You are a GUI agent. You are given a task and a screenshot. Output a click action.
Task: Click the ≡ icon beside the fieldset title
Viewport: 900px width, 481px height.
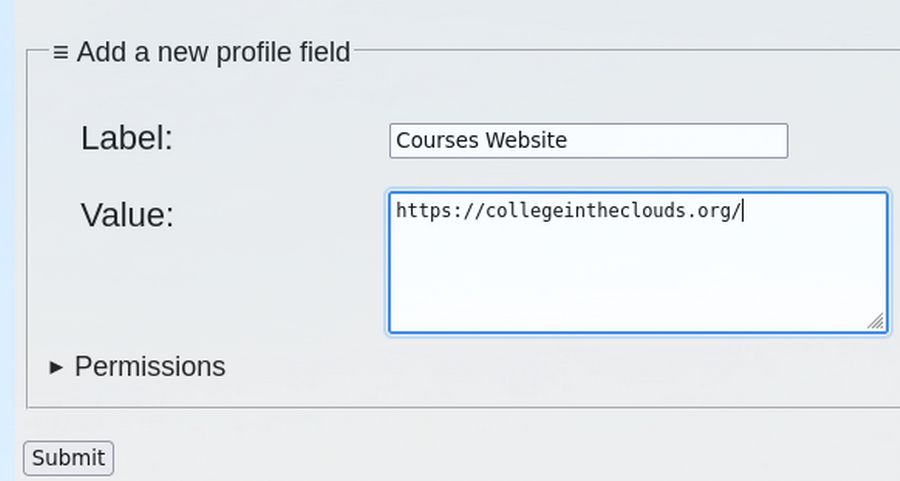60,52
